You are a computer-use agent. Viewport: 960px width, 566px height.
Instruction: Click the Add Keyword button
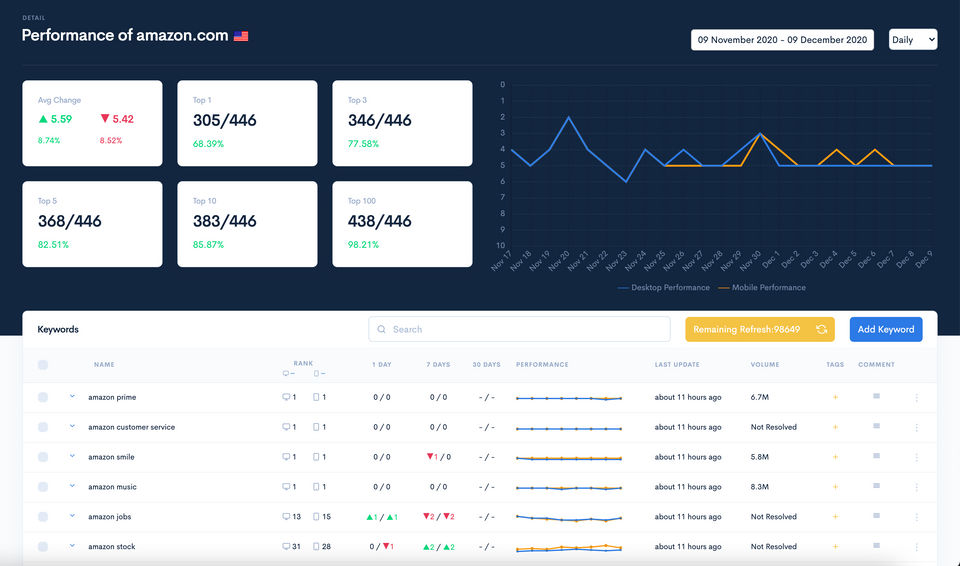point(886,330)
